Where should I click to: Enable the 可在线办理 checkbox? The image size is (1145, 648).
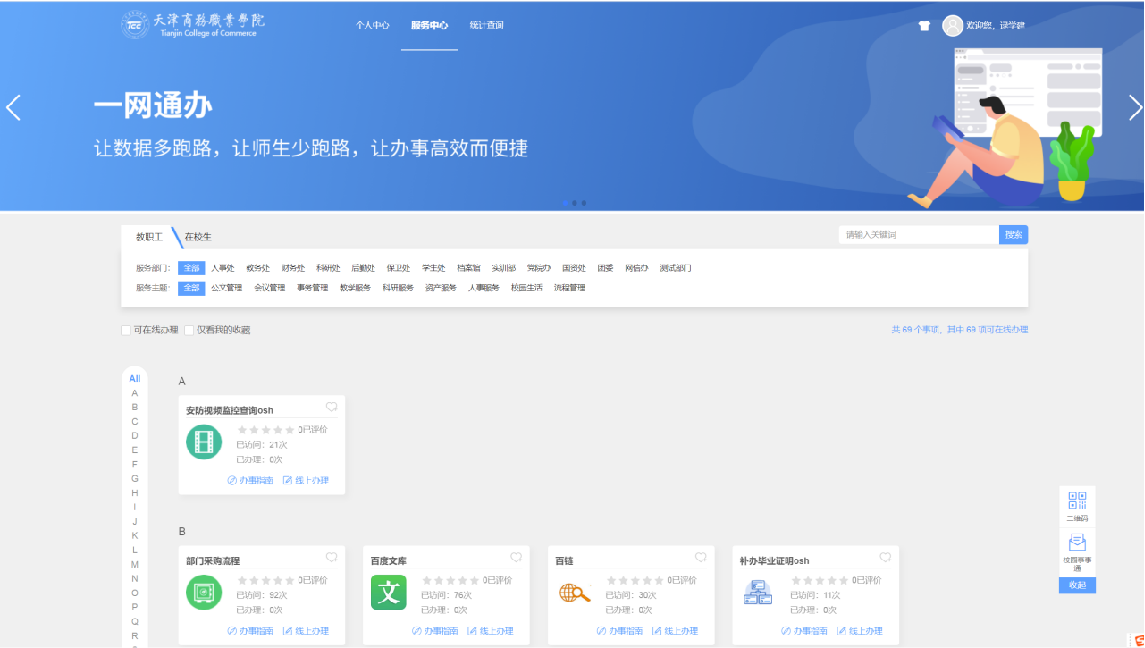pyautogui.click(x=126, y=330)
